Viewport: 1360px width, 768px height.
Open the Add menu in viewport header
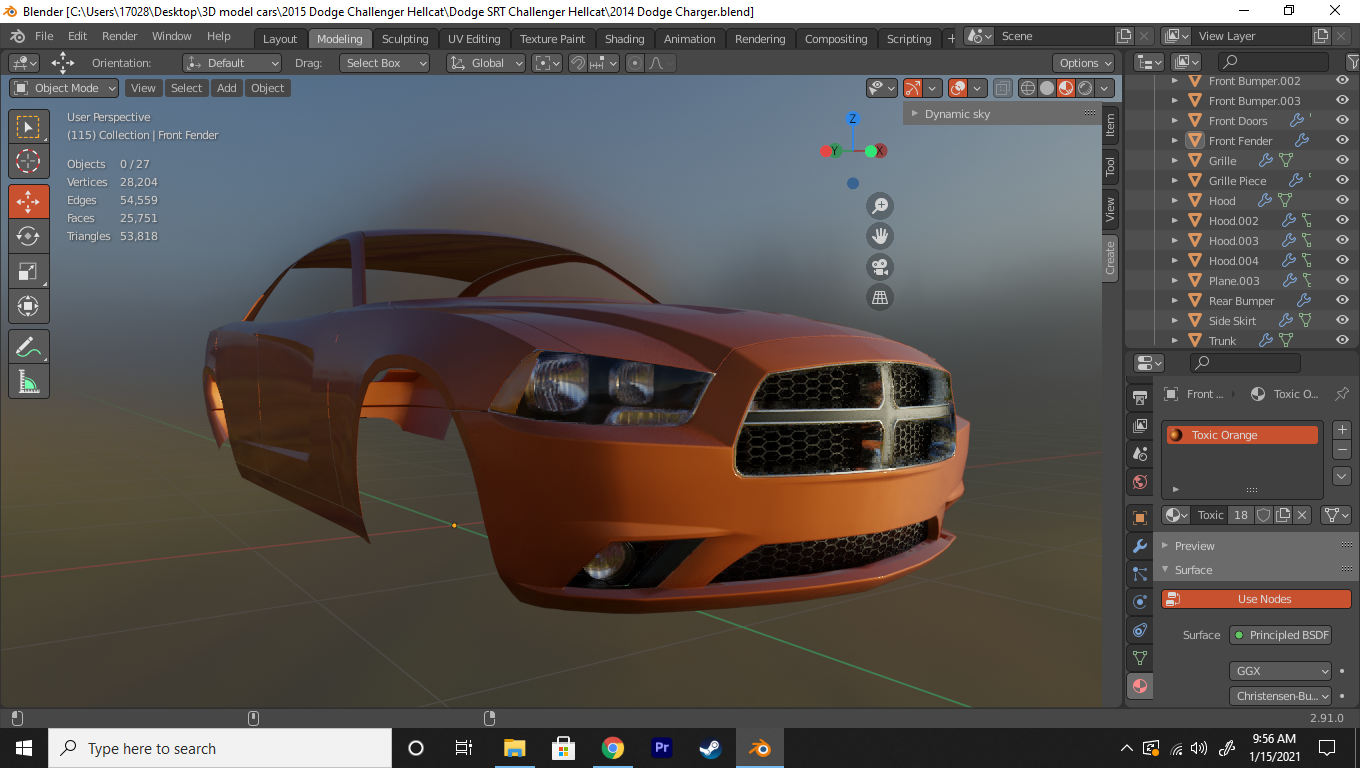click(227, 88)
